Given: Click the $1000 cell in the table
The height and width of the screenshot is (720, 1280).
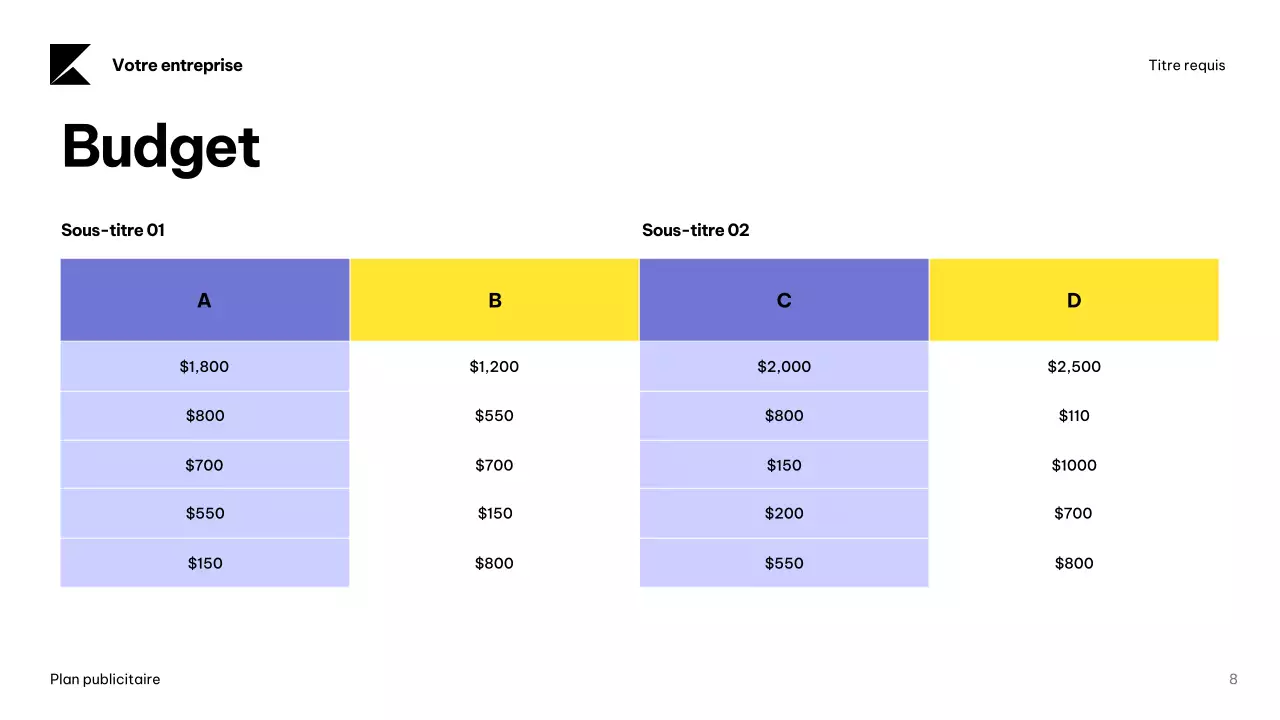Looking at the screenshot, I should point(1074,465).
